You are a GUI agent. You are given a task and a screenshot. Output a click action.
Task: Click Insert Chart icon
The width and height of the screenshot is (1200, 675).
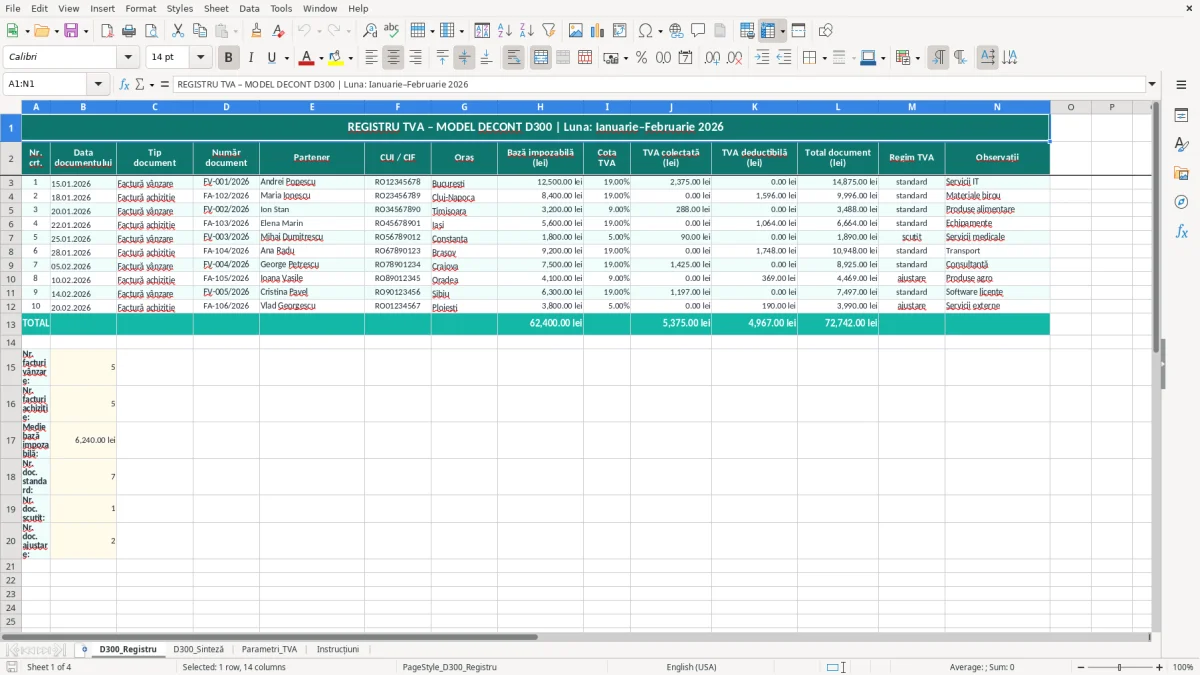point(598,31)
